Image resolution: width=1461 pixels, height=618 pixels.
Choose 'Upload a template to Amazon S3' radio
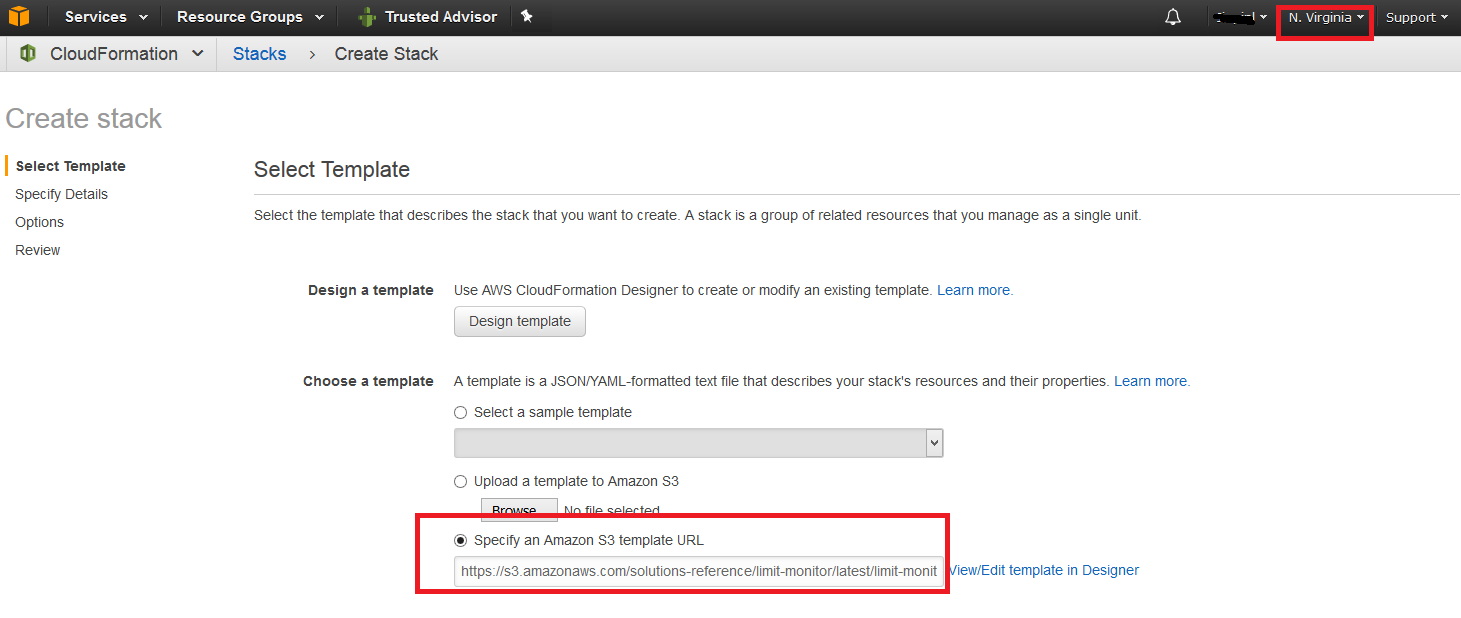(x=460, y=481)
